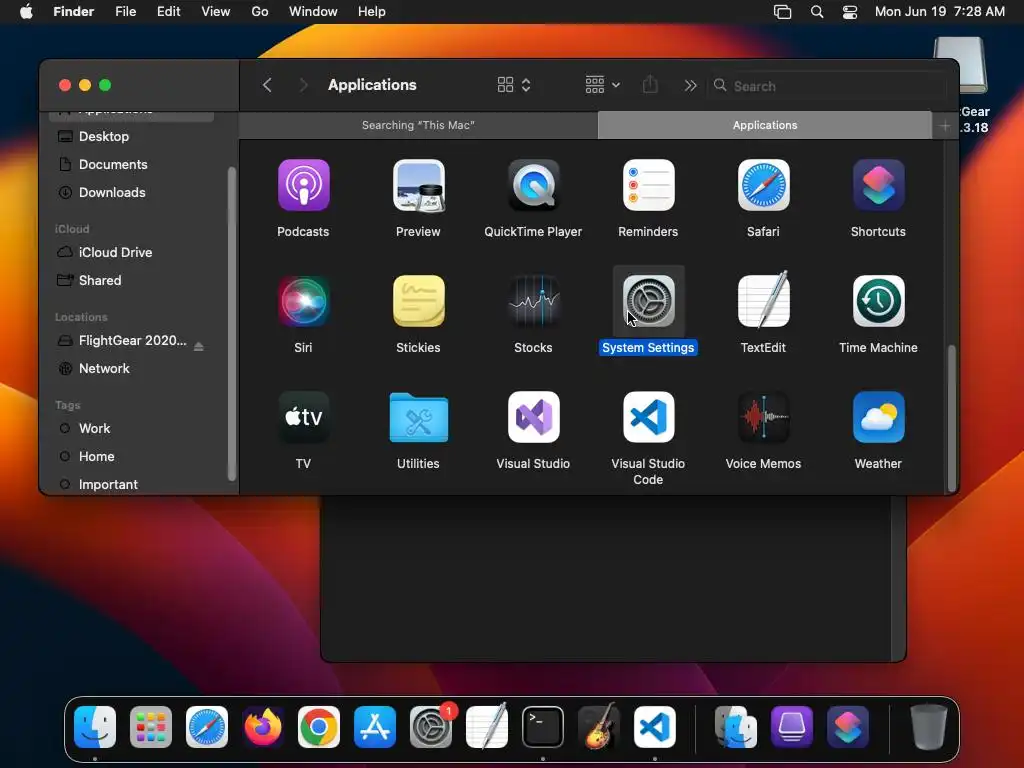The width and height of the screenshot is (1024, 768).
Task: Select the Home tag
Action: click(131, 457)
